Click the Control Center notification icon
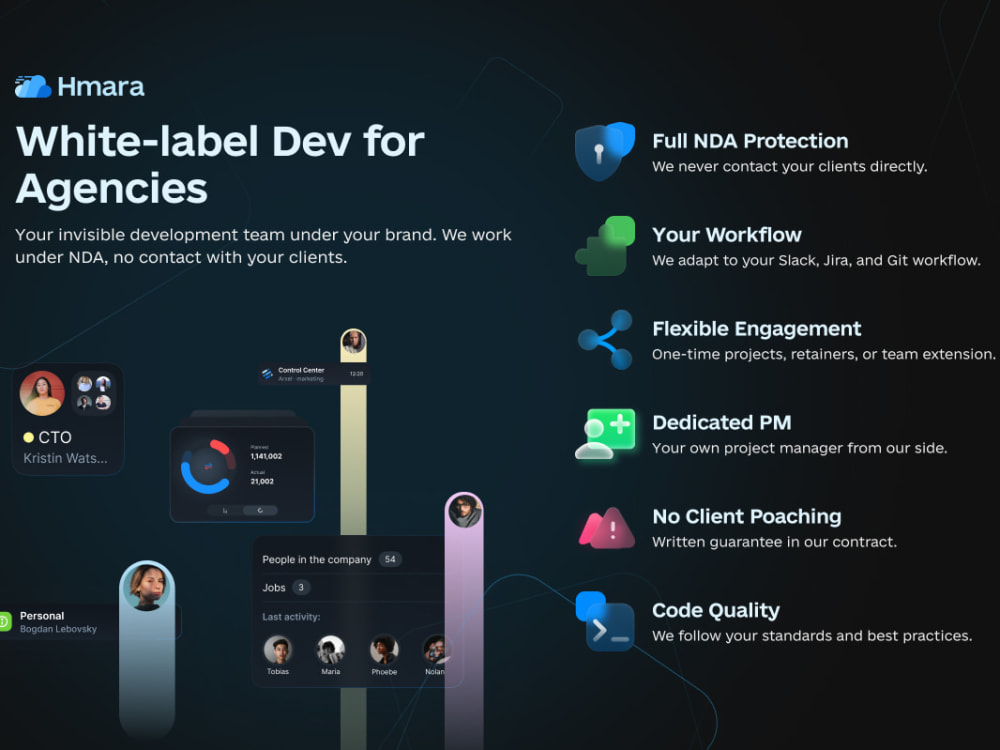Screen dimensions: 1000x750 (267, 374)
